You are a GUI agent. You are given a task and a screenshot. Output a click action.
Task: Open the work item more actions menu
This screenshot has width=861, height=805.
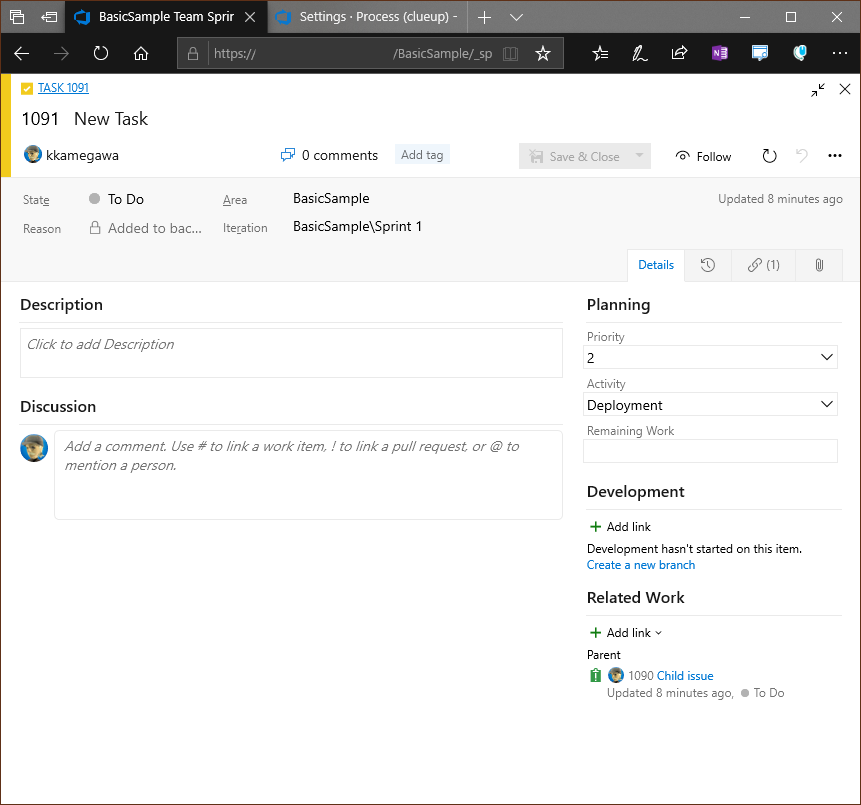(x=835, y=156)
